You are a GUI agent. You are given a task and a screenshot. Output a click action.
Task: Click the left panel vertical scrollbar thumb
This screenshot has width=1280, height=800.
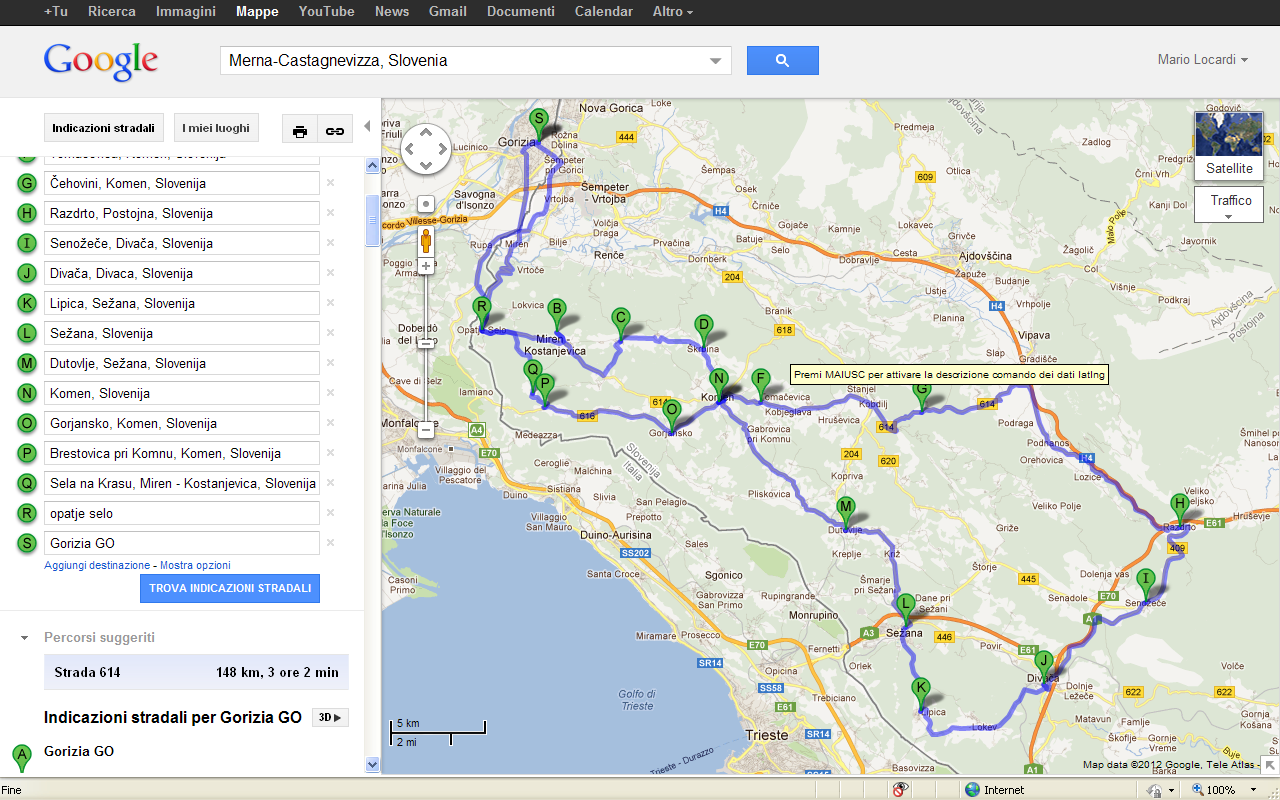(372, 220)
